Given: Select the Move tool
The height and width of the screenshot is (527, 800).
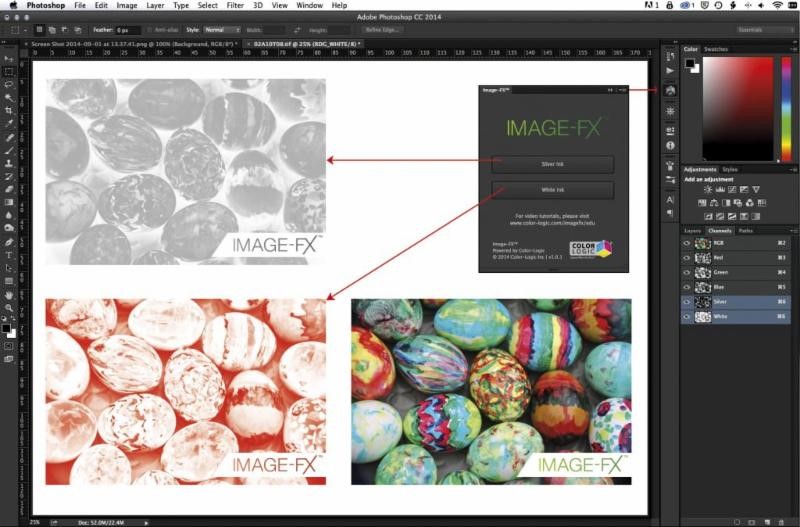Looking at the screenshot, I should pos(9,59).
